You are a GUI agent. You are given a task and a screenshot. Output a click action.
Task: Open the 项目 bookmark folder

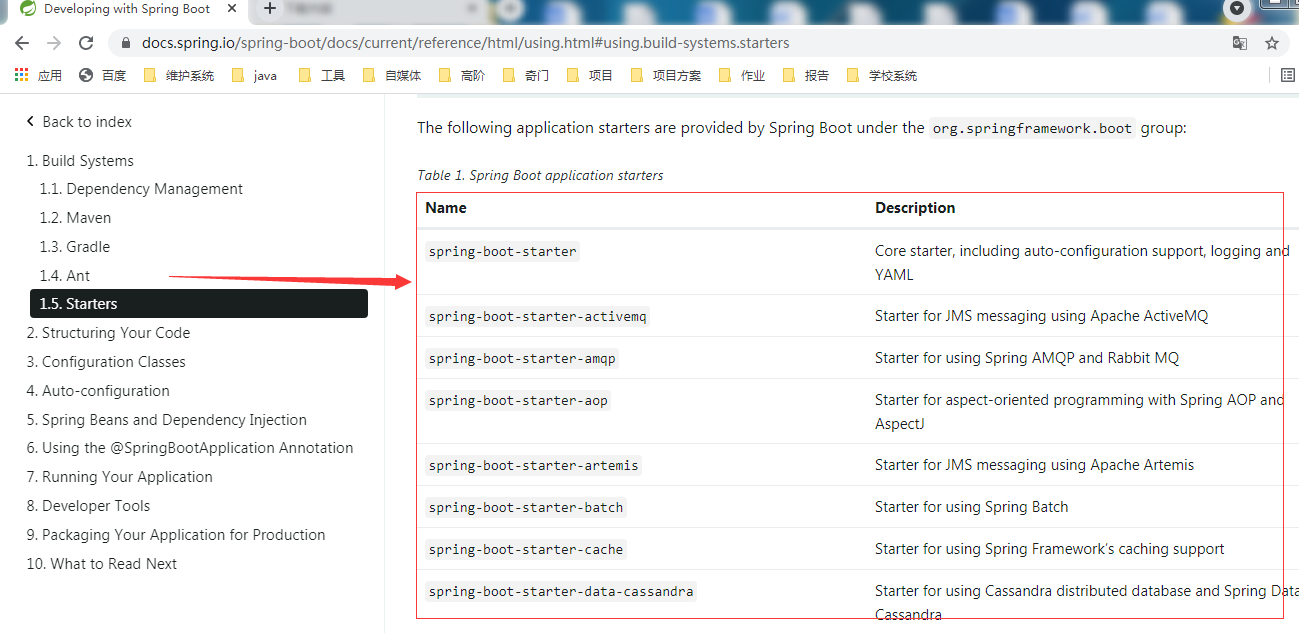(590, 75)
